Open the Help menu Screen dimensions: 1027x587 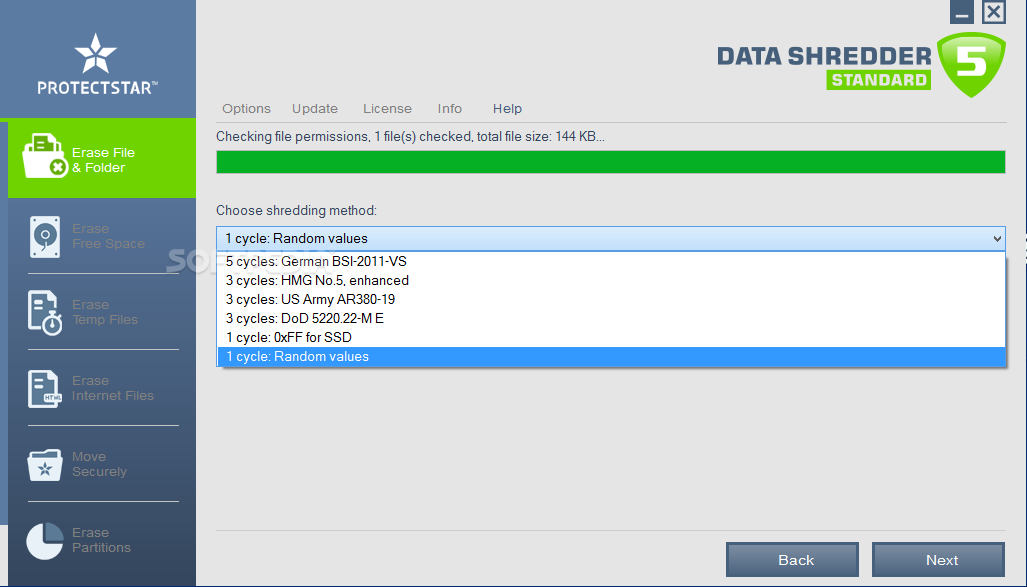click(508, 109)
